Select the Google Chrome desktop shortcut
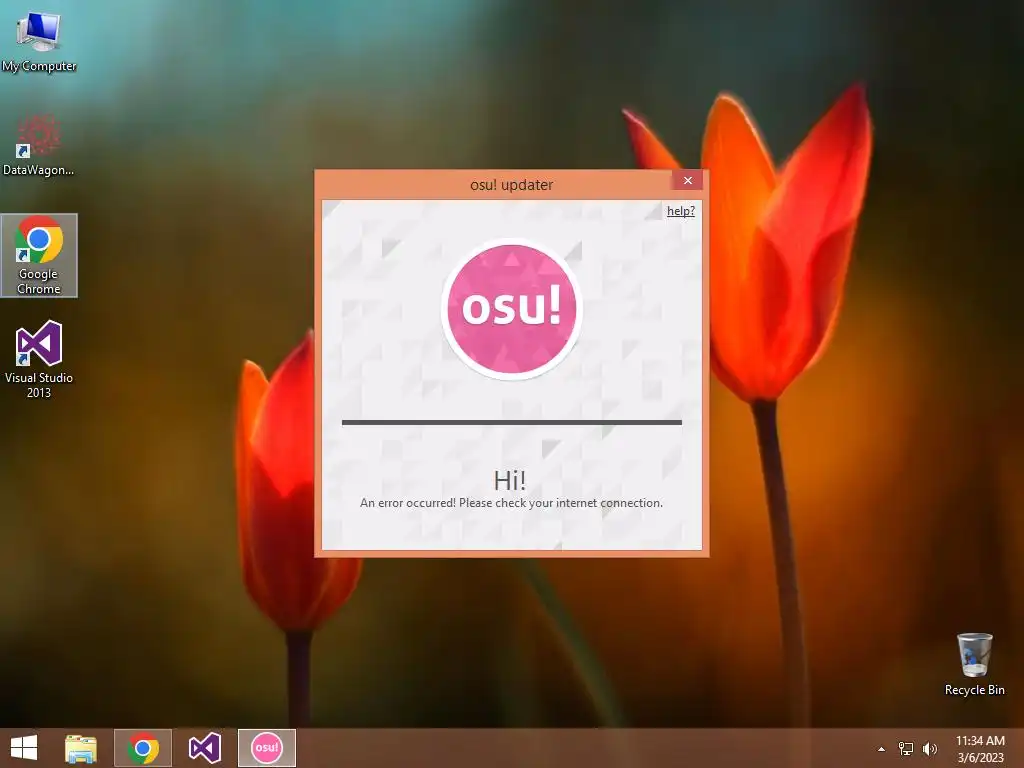Image resolution: width=1024 pixels, height=768 pixels. 39,255
